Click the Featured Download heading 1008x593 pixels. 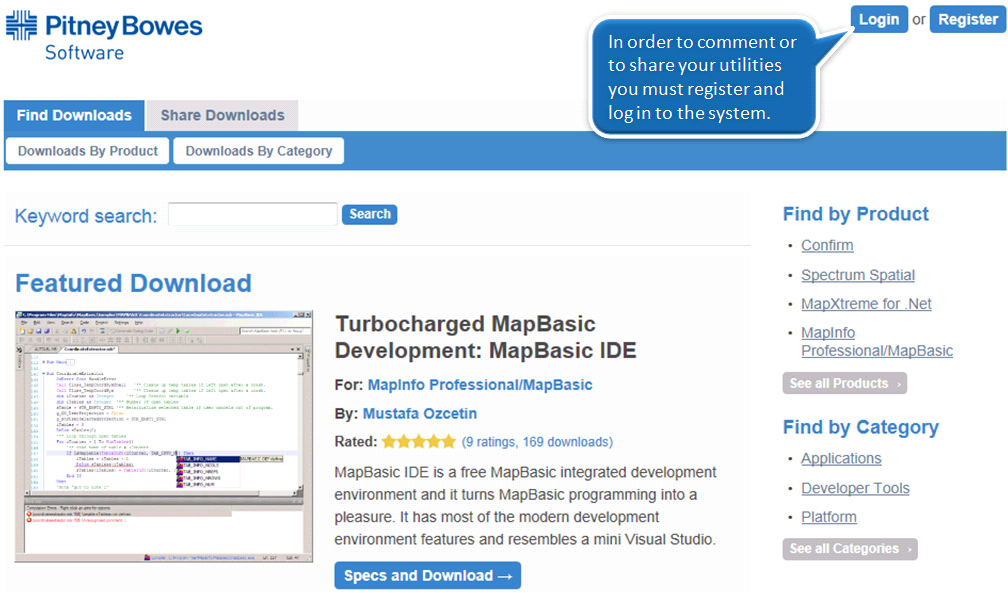tap(133, 283)
